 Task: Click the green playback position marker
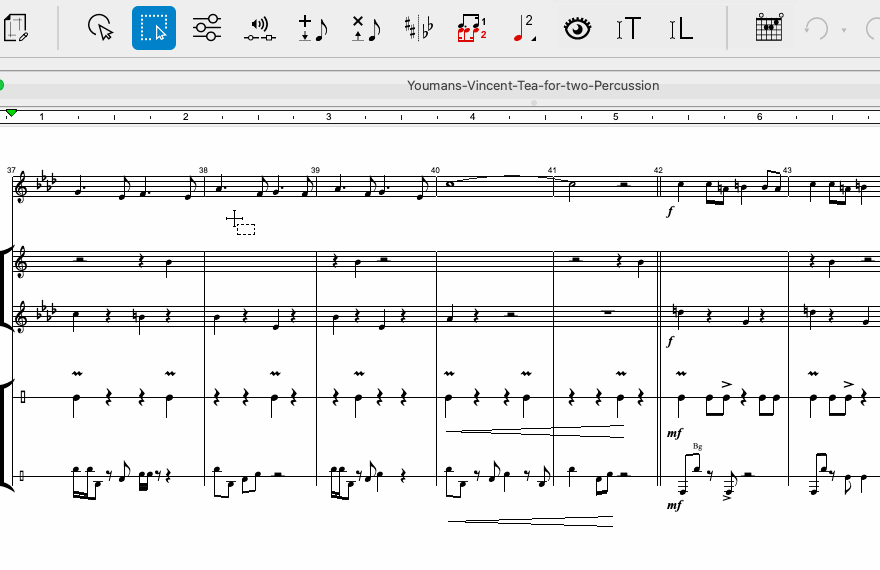click(11, 113)
